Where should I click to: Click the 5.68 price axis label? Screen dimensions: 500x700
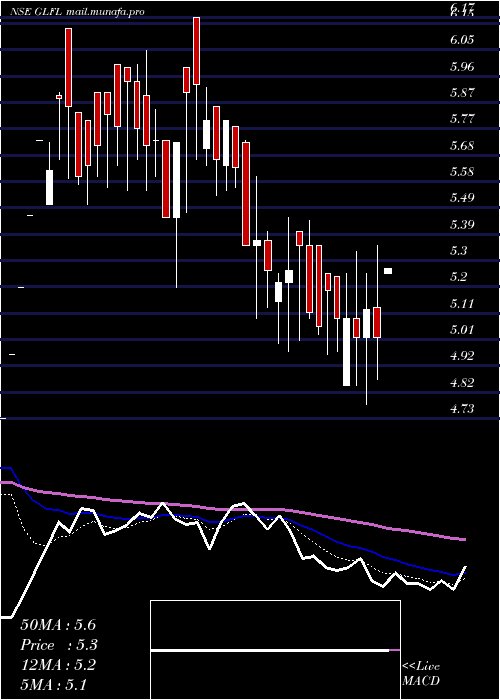coord(462,146)
